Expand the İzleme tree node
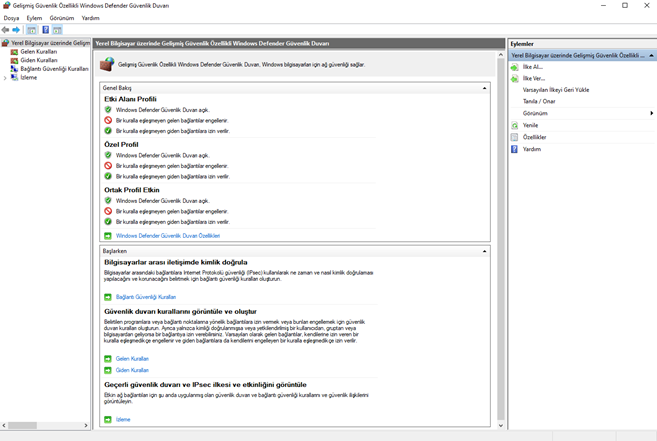The width and height of the screenshot is (657, 441). click(x=5, y=78)
